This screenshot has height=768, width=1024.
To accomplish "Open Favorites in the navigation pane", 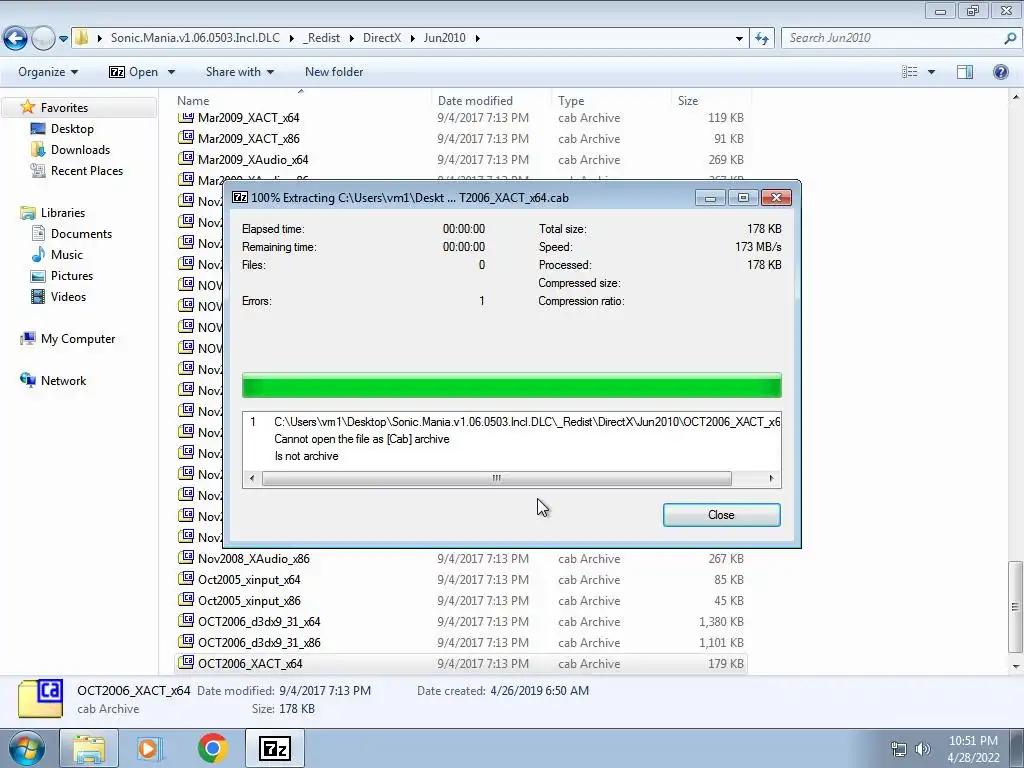I will click(x=64, y=108).
